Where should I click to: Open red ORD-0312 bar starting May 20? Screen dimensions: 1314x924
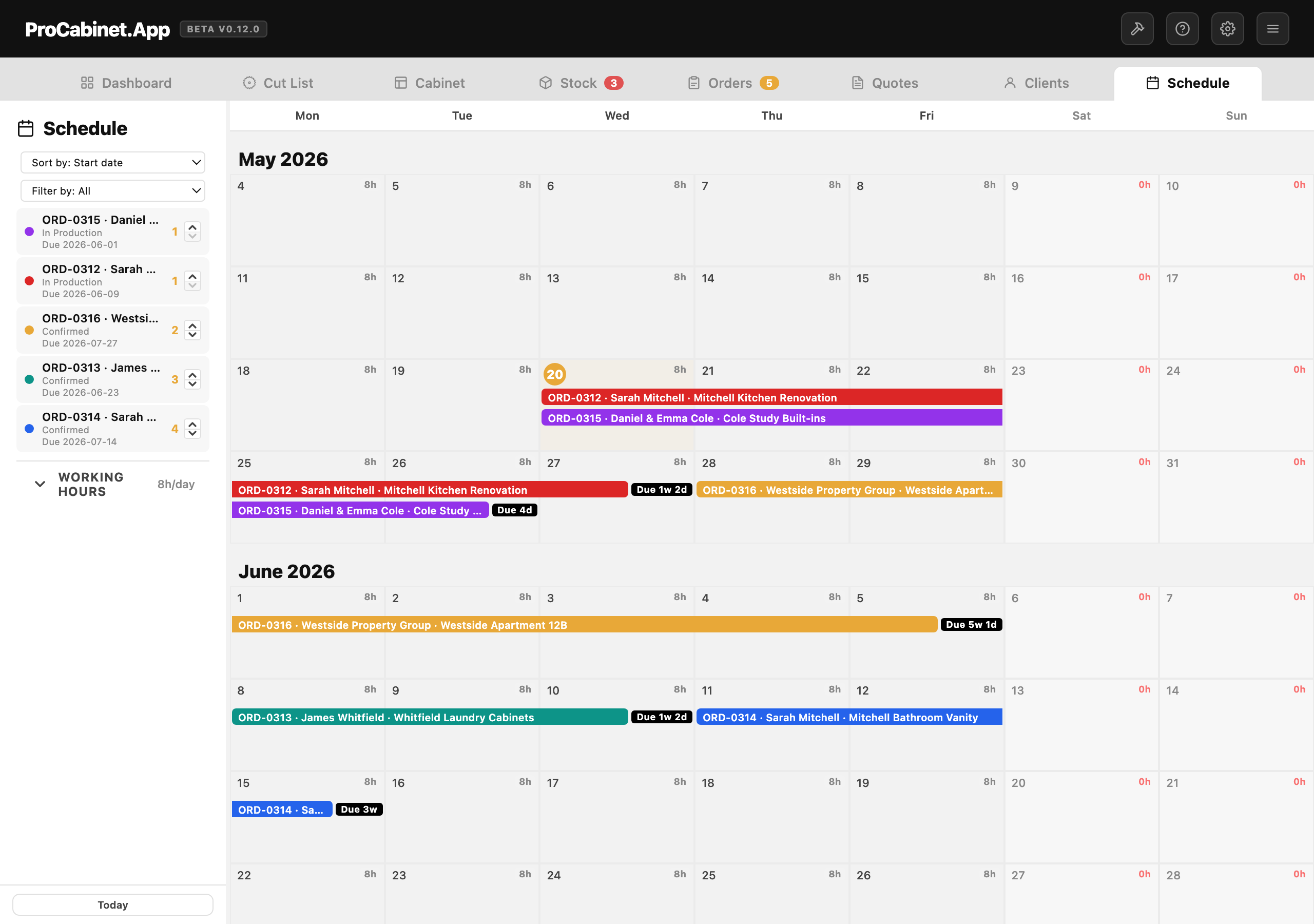[771, 397]
